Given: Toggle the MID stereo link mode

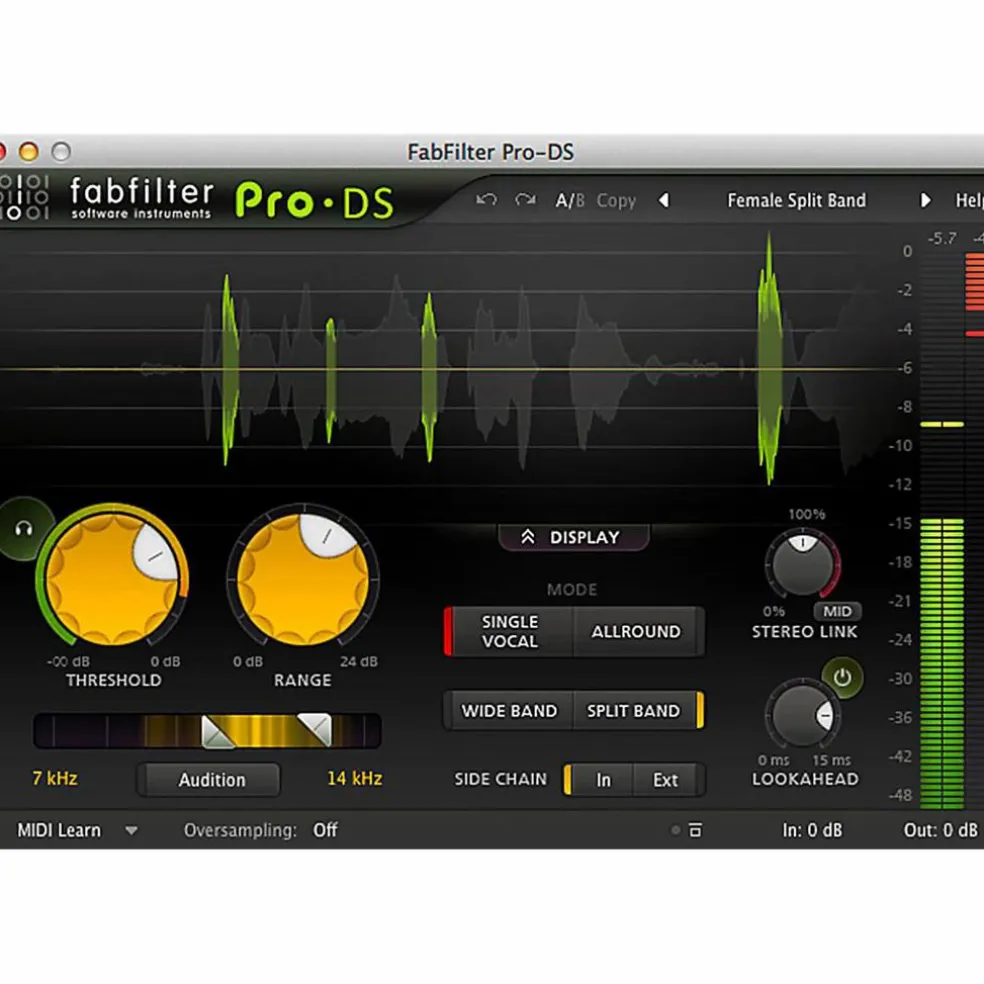Looking at the screenshot, I should pyautogui.click(x=837, y=611).
